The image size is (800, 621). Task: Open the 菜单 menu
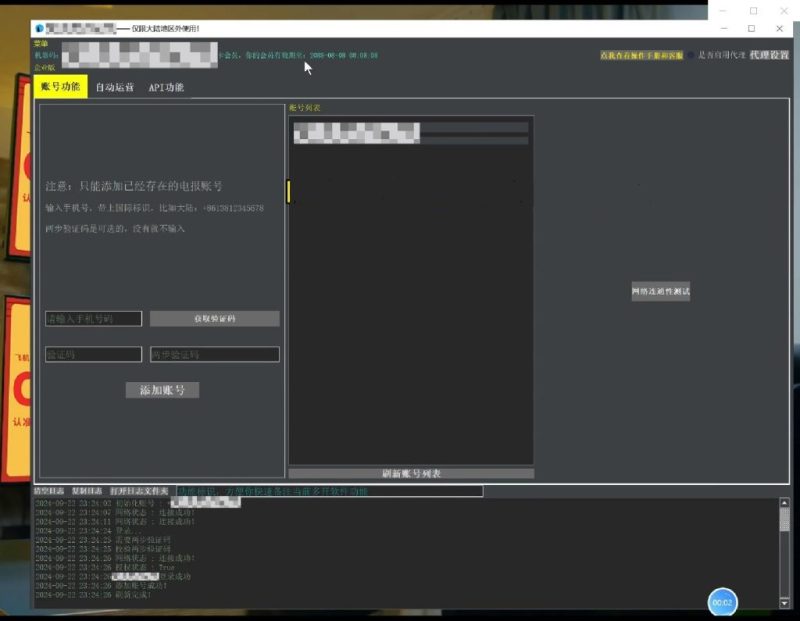point(42,43)
